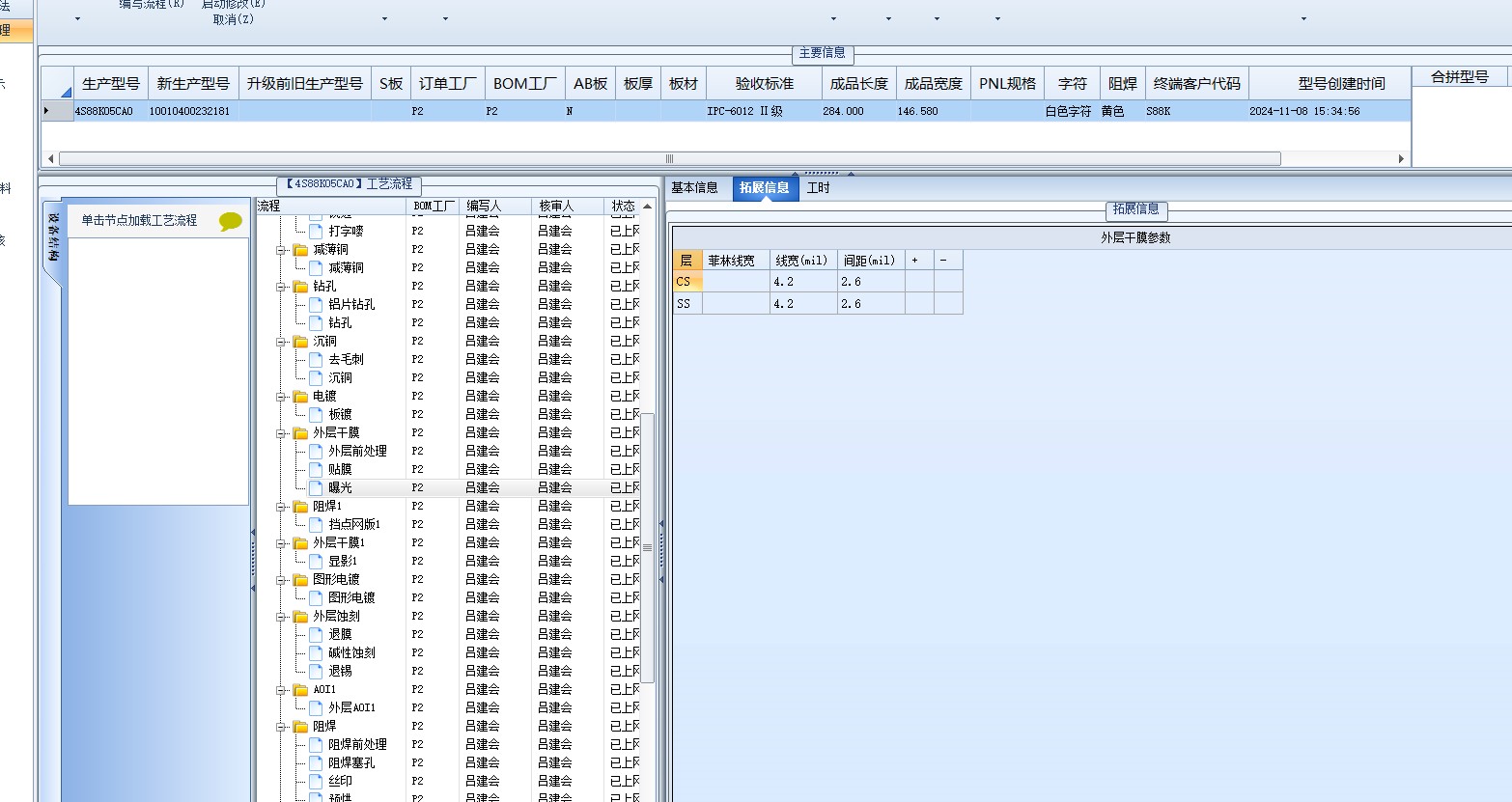This screenshot has height=802, width=1512.
Task: Collapse the 电镀 folder node
Action: [282, 397]
